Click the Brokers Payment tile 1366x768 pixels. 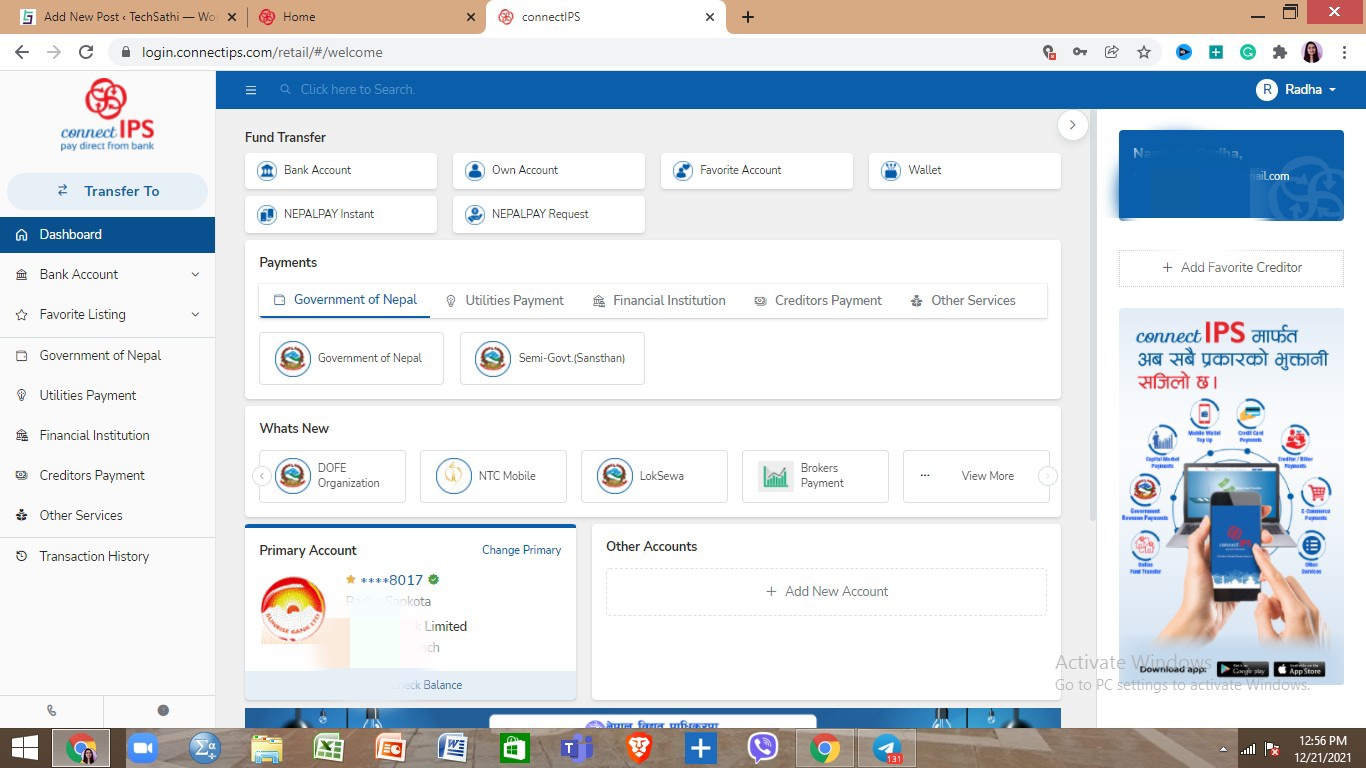coord(815,476)
